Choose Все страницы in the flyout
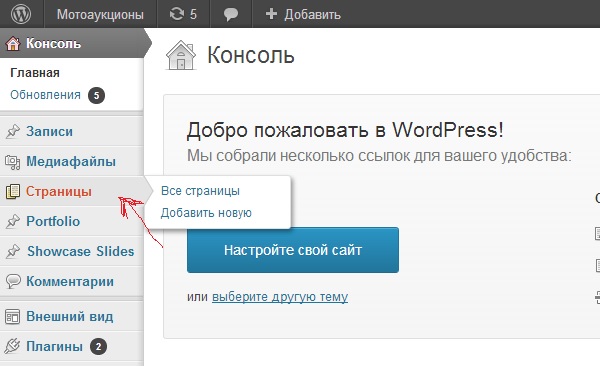The height and width of the screenshot is (366, 600). point(200,191)
